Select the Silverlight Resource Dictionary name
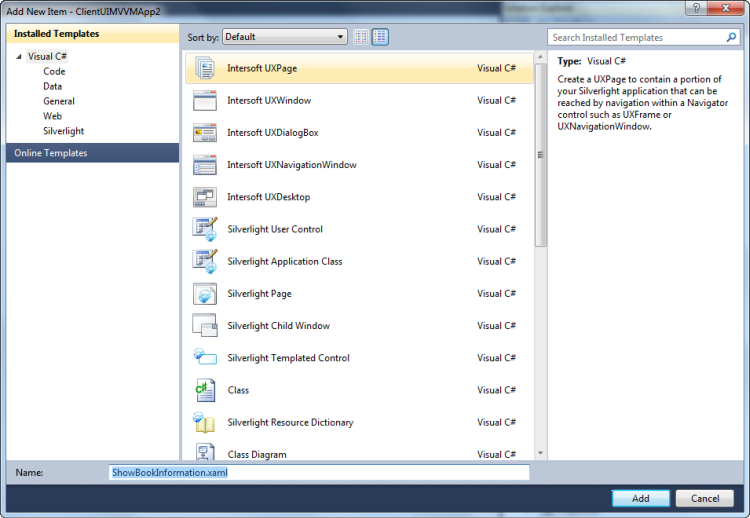750x518 pixels. tap(290, 422)
